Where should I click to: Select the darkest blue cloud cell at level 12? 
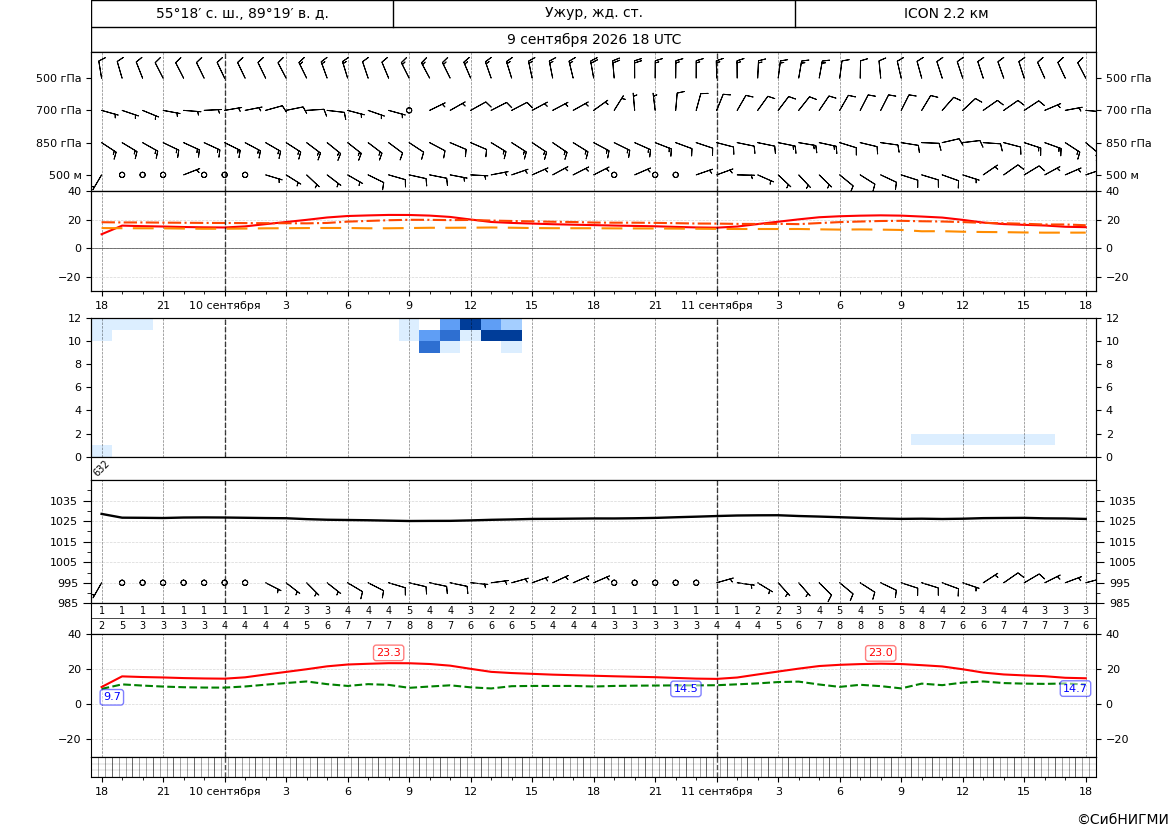pos(470,324)
